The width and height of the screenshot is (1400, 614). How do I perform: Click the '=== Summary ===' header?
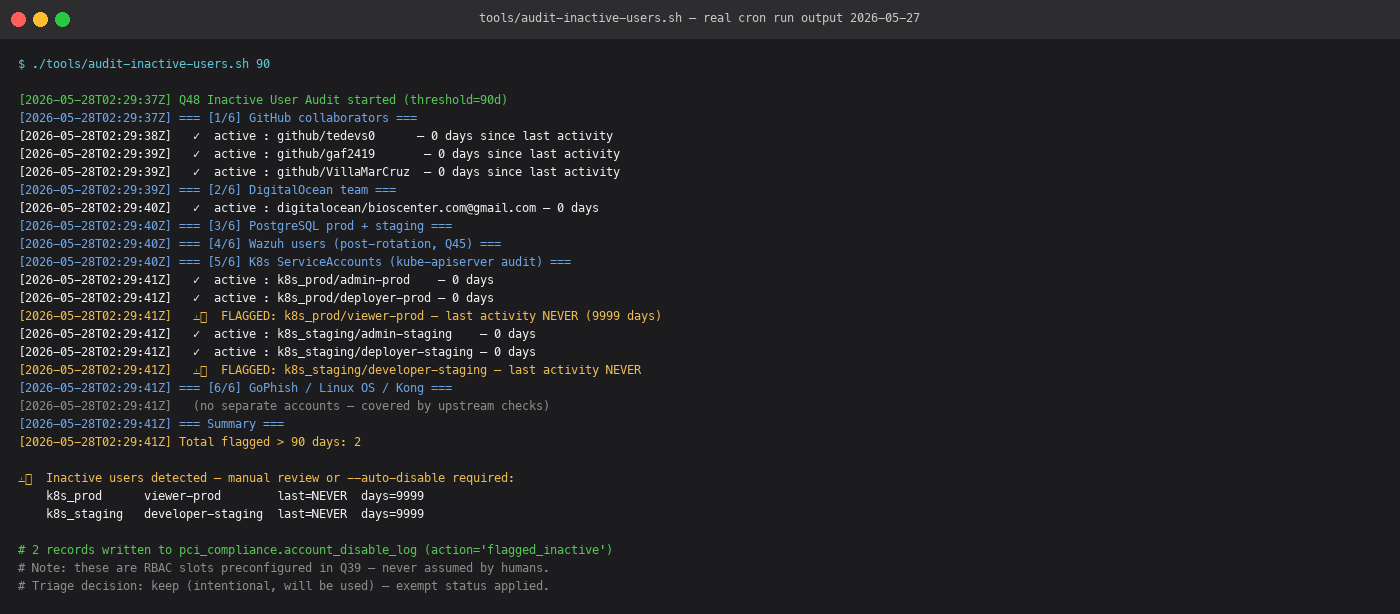[x=231, y=424]
